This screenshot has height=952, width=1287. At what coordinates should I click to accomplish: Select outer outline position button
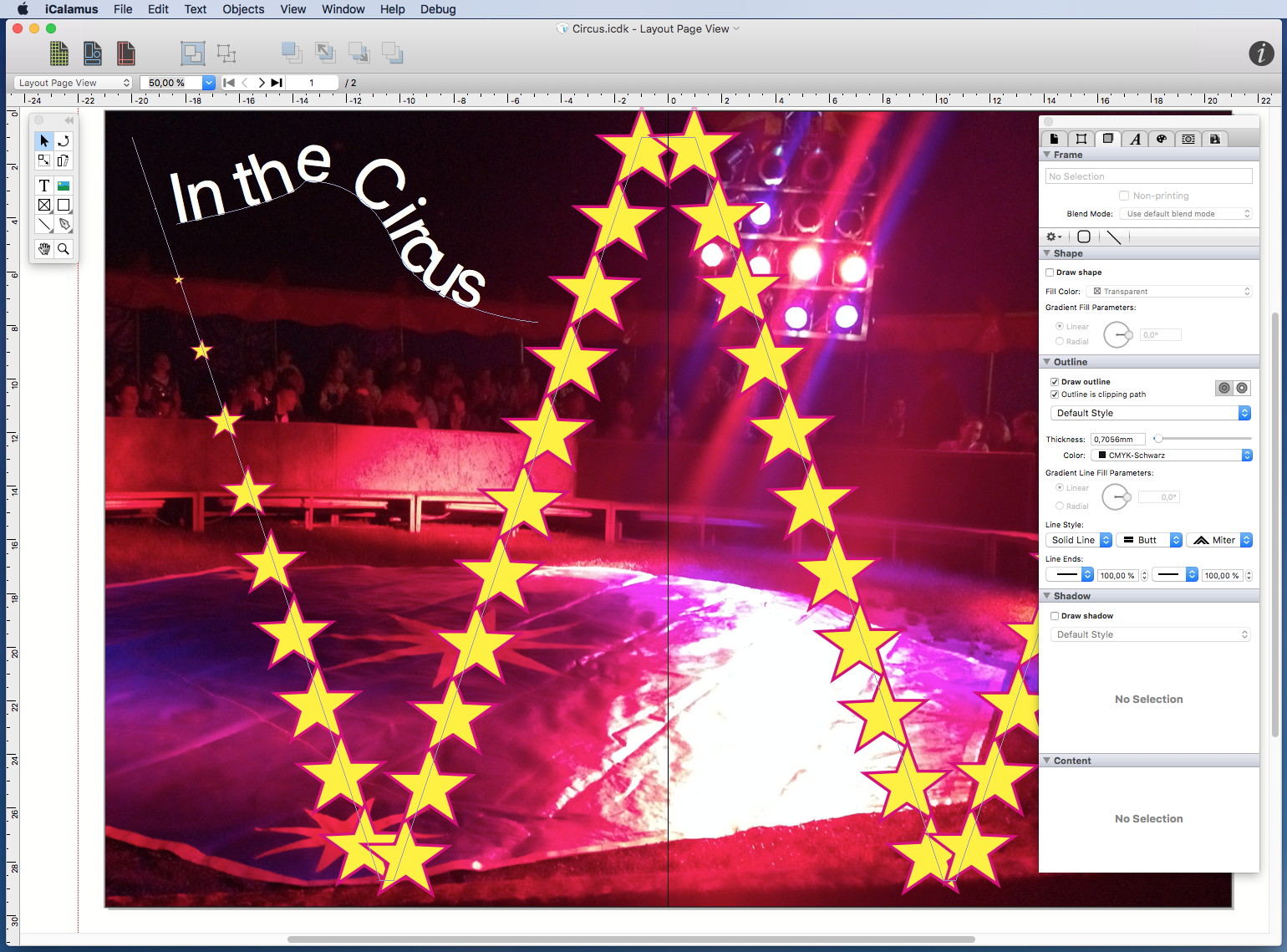tap(1243, 388)
